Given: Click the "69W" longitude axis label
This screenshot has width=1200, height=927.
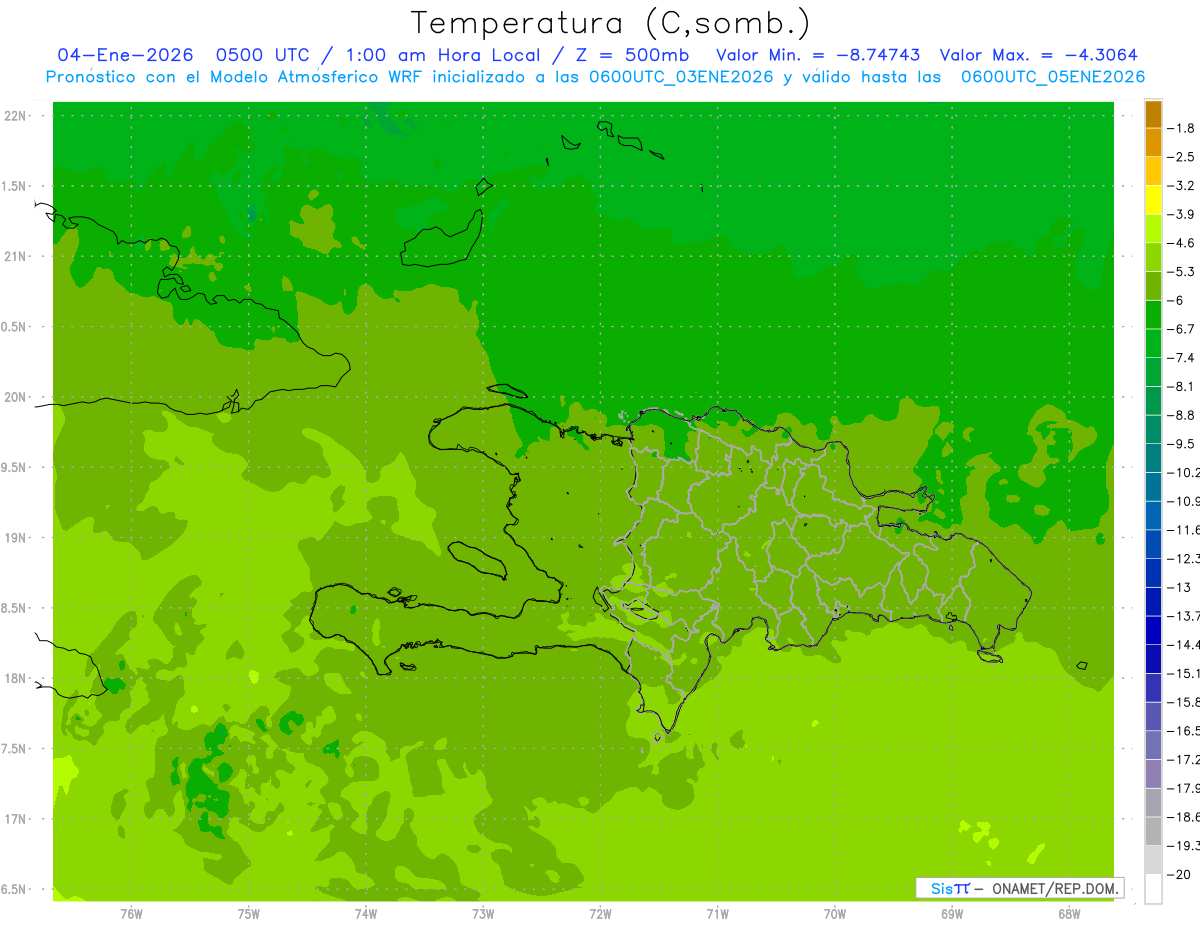Looking at the screenshot, I should [952, 914].
